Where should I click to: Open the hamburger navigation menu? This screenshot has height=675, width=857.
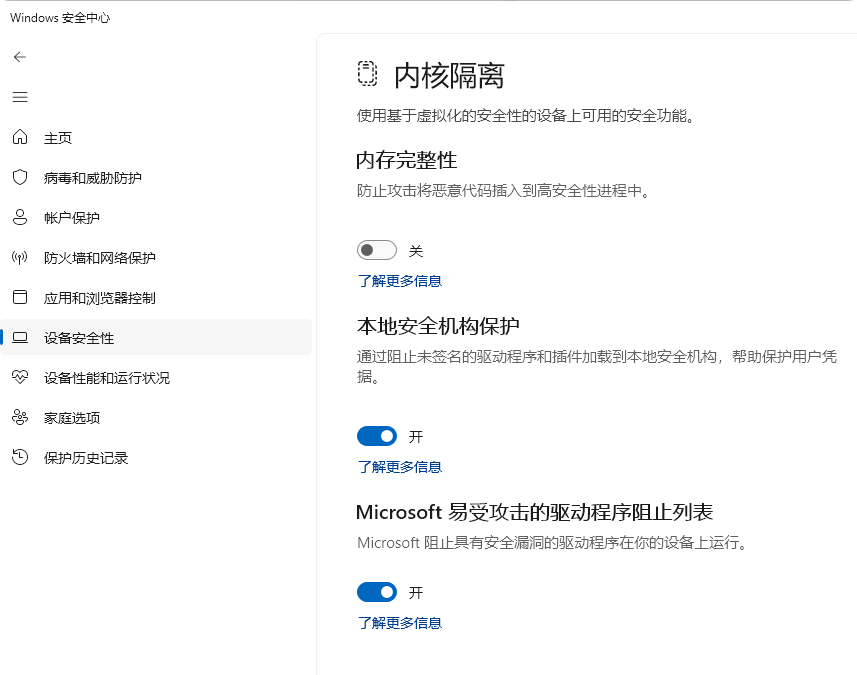coord(20,97)
